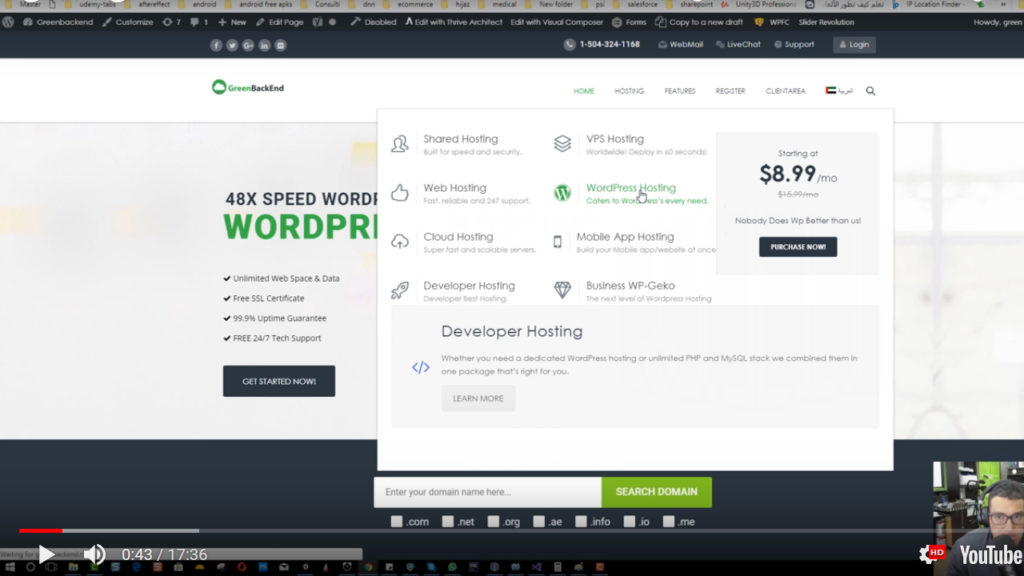Click in the domain name input field
Viewport: 1024px width, 576px height.
(x=487, y=492)
